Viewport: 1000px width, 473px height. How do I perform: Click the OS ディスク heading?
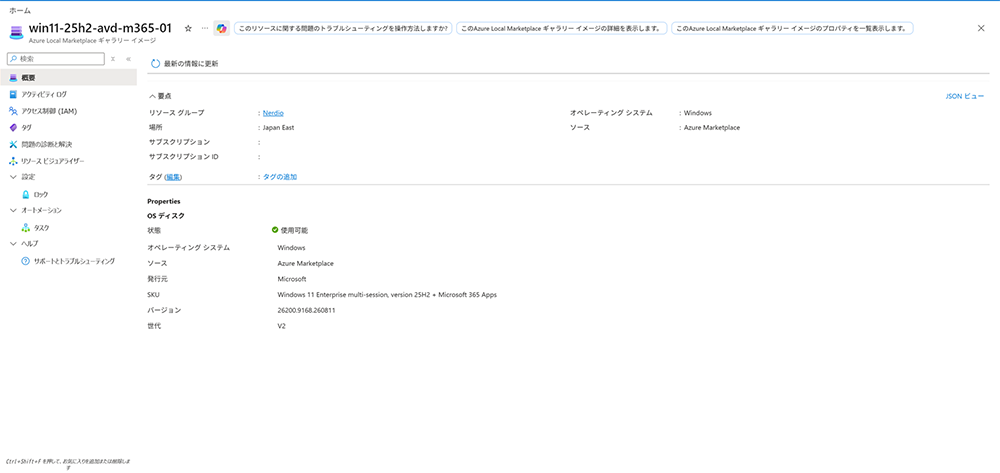pos(166,215)
